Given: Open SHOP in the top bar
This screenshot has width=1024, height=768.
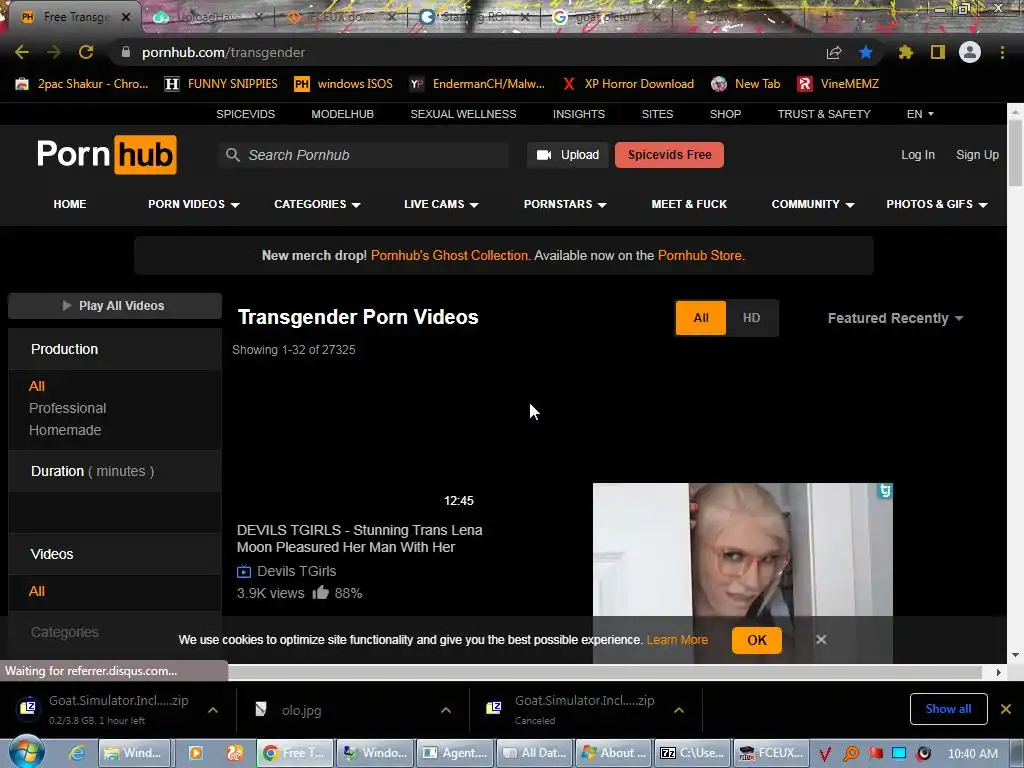Looking at the screenshot, I should coord(725,114).
